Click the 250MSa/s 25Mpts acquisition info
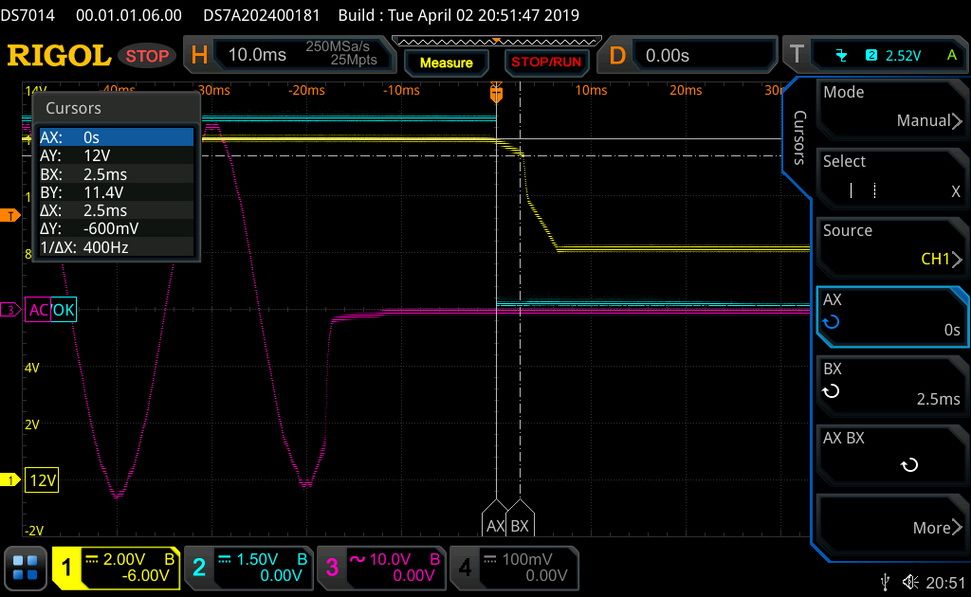The height and width of the screenshot is (597, 971). click(x=342, y=53)
